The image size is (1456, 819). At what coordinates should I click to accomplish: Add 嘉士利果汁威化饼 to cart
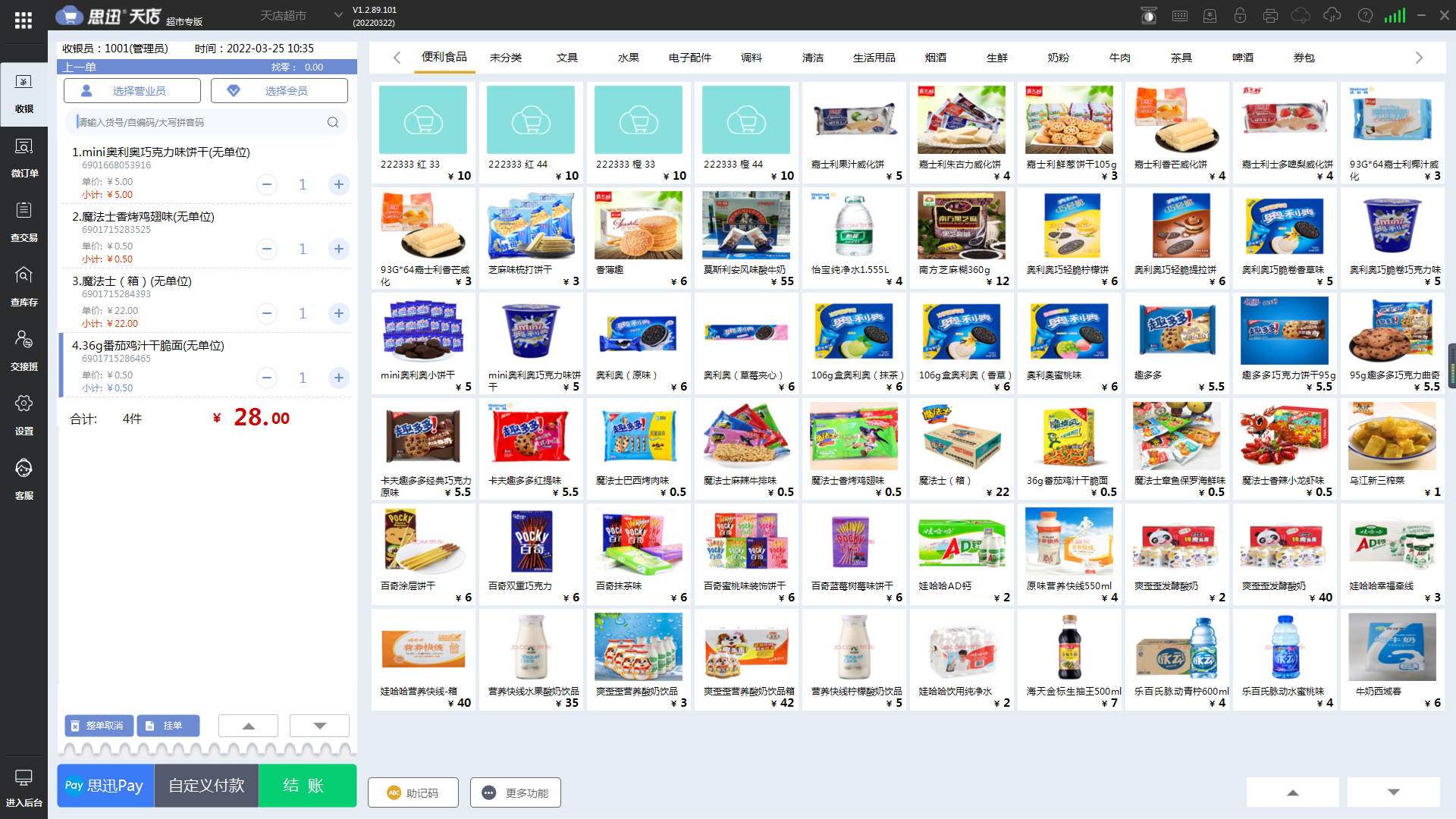point(854,133)
